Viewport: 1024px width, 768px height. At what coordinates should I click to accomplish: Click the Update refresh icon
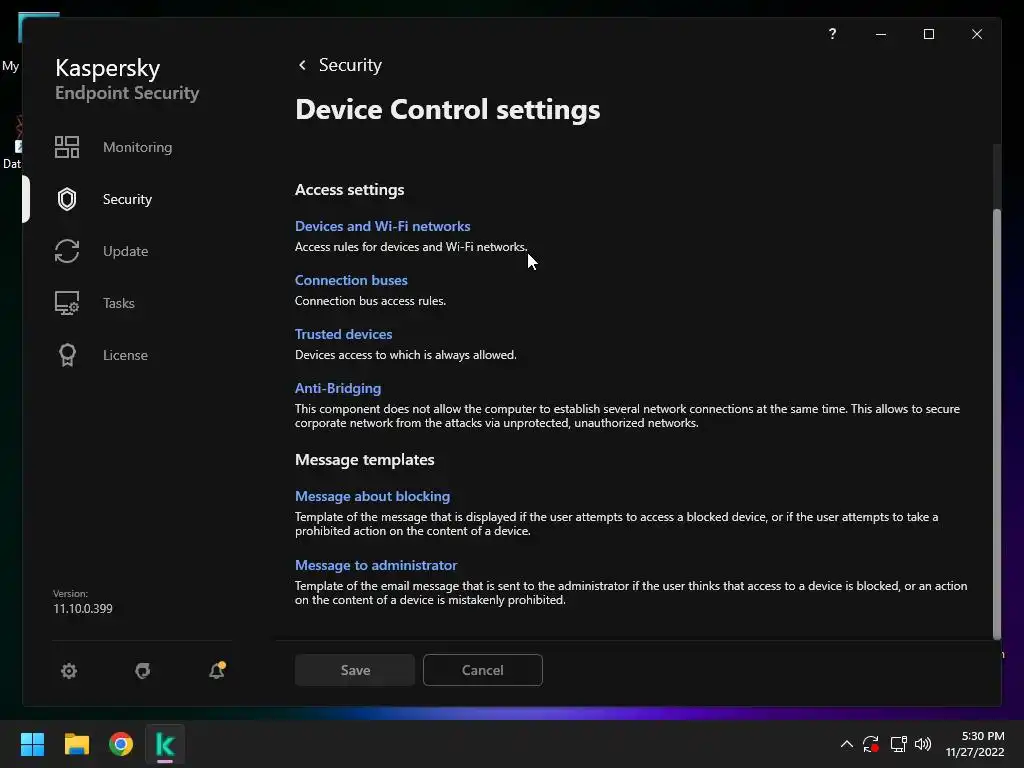click(67, 251)
